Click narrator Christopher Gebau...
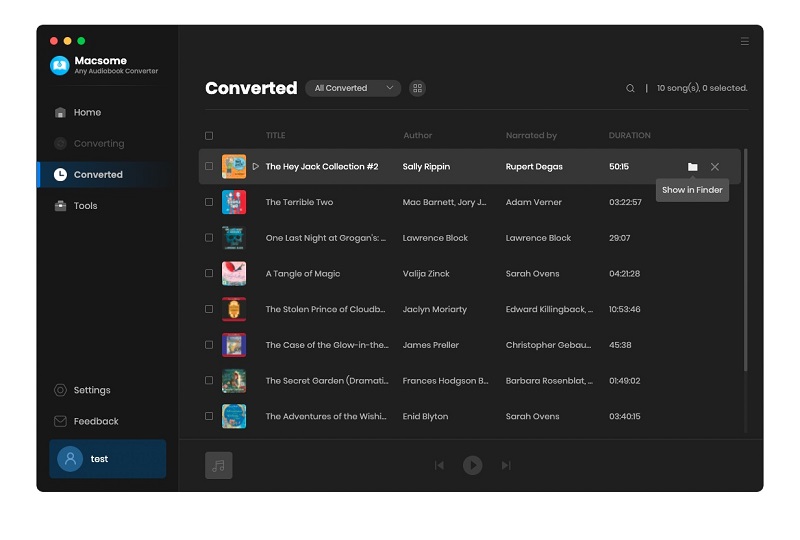 (548, 345)
